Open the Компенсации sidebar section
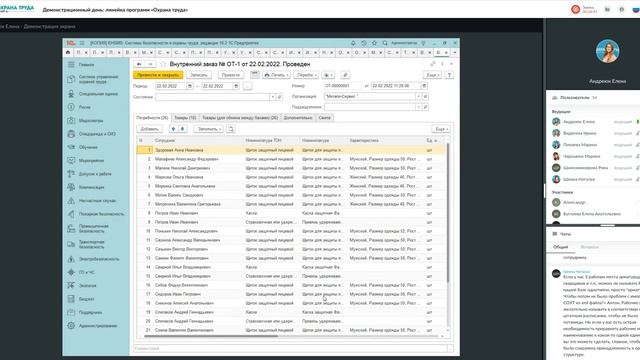Image resolution: width=640 pixels, height=360 pixels. (x=91, y=187)
